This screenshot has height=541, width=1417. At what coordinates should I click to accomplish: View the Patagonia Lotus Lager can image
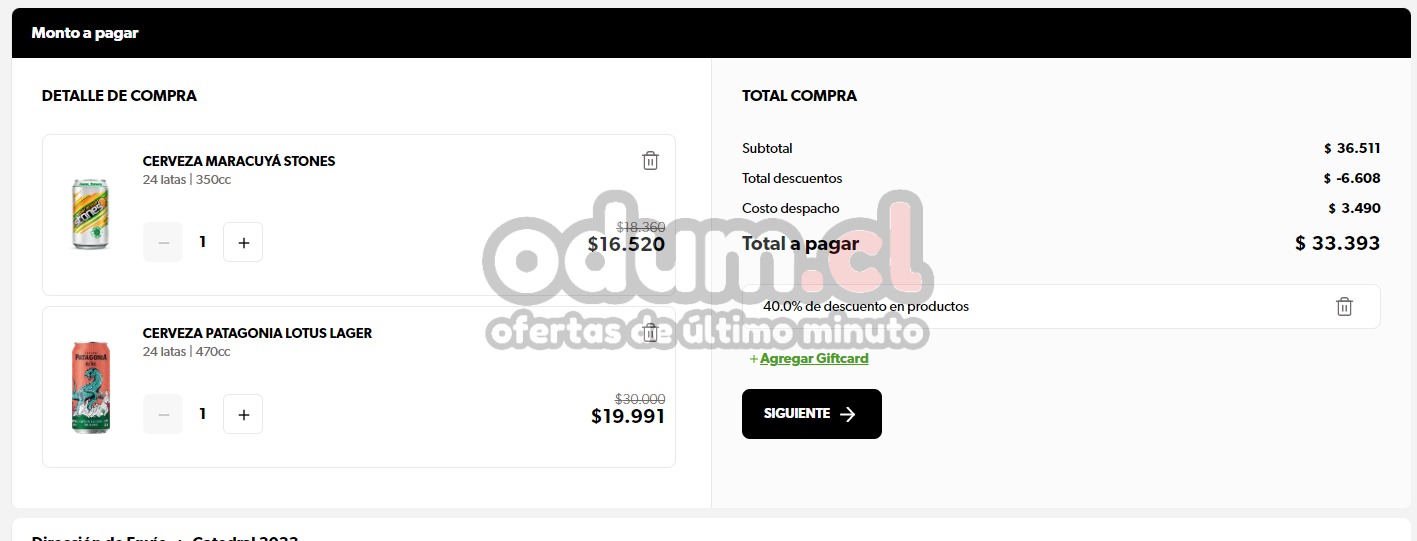click(x=91, y=387)
